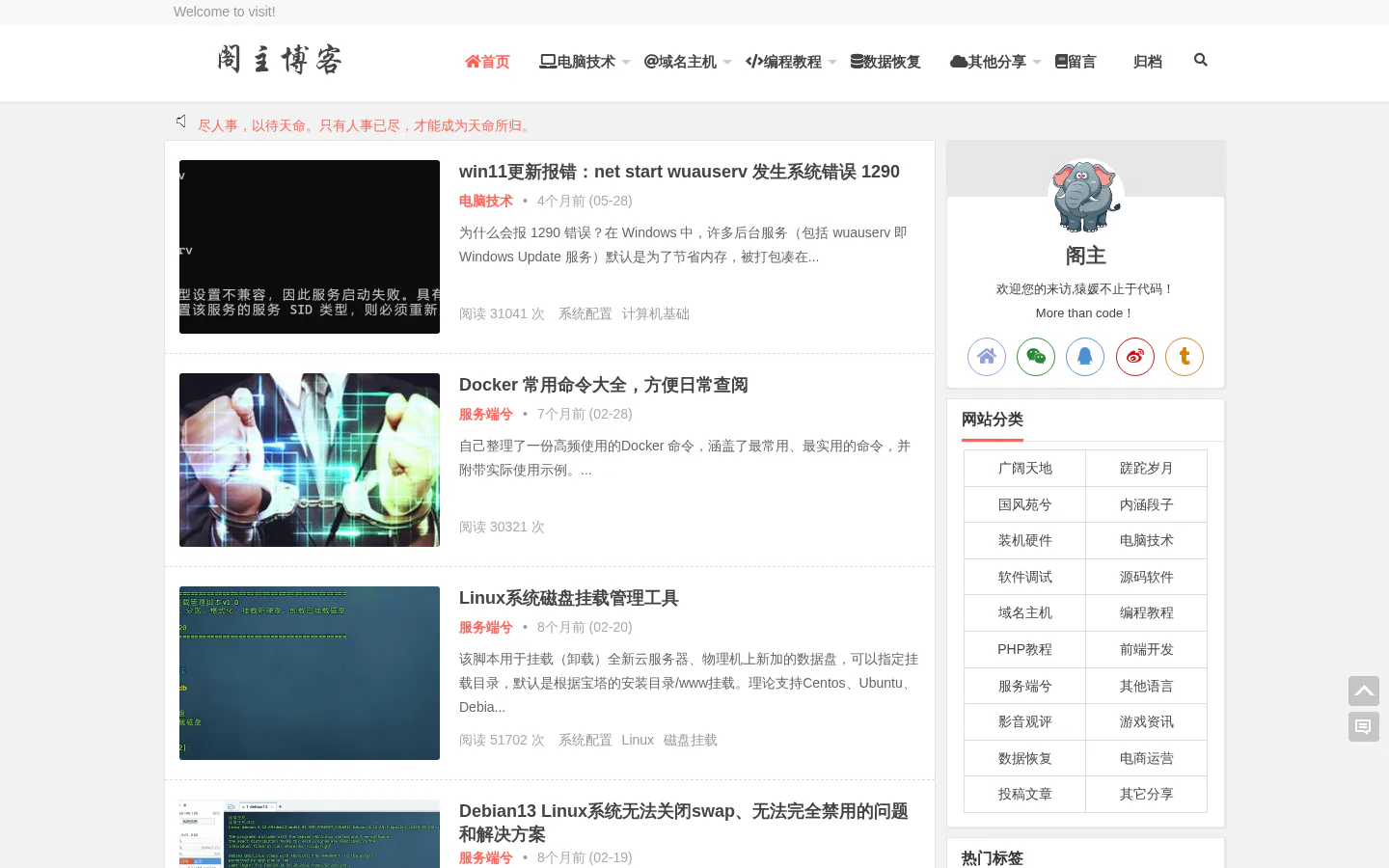Open the 前端开发 category
1389x868 pixels.
pyautogui.click(x=1147, y=649)
